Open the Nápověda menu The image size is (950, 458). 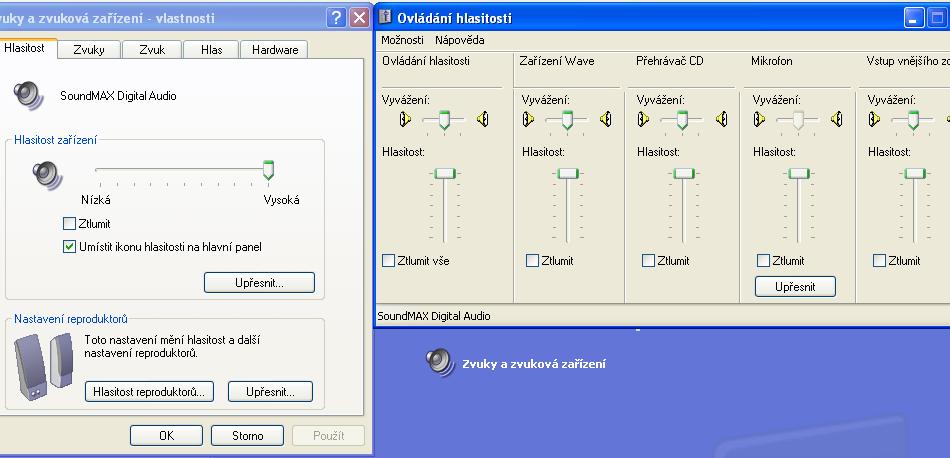tap(460, 40)
